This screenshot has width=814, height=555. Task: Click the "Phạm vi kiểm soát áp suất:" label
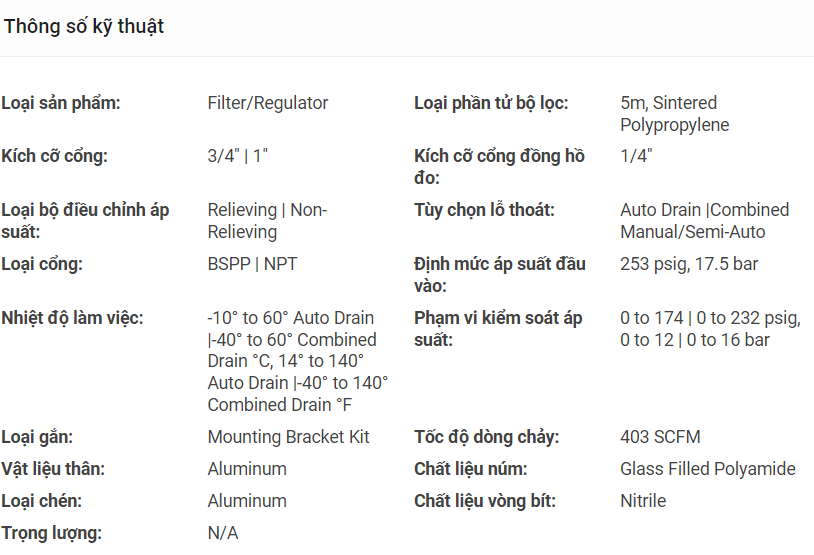pos(498,329)
